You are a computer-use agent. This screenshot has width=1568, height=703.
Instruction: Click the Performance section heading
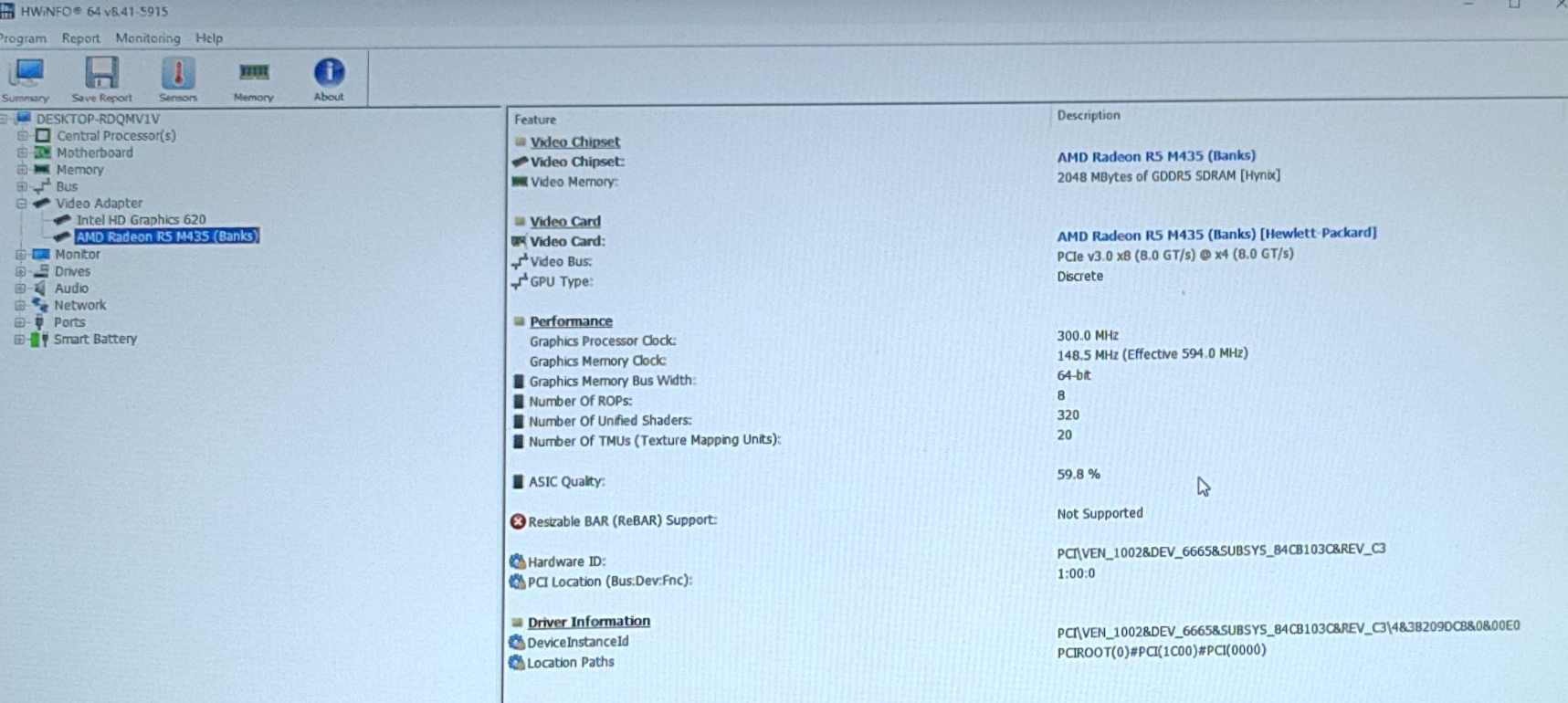[571, 321]
